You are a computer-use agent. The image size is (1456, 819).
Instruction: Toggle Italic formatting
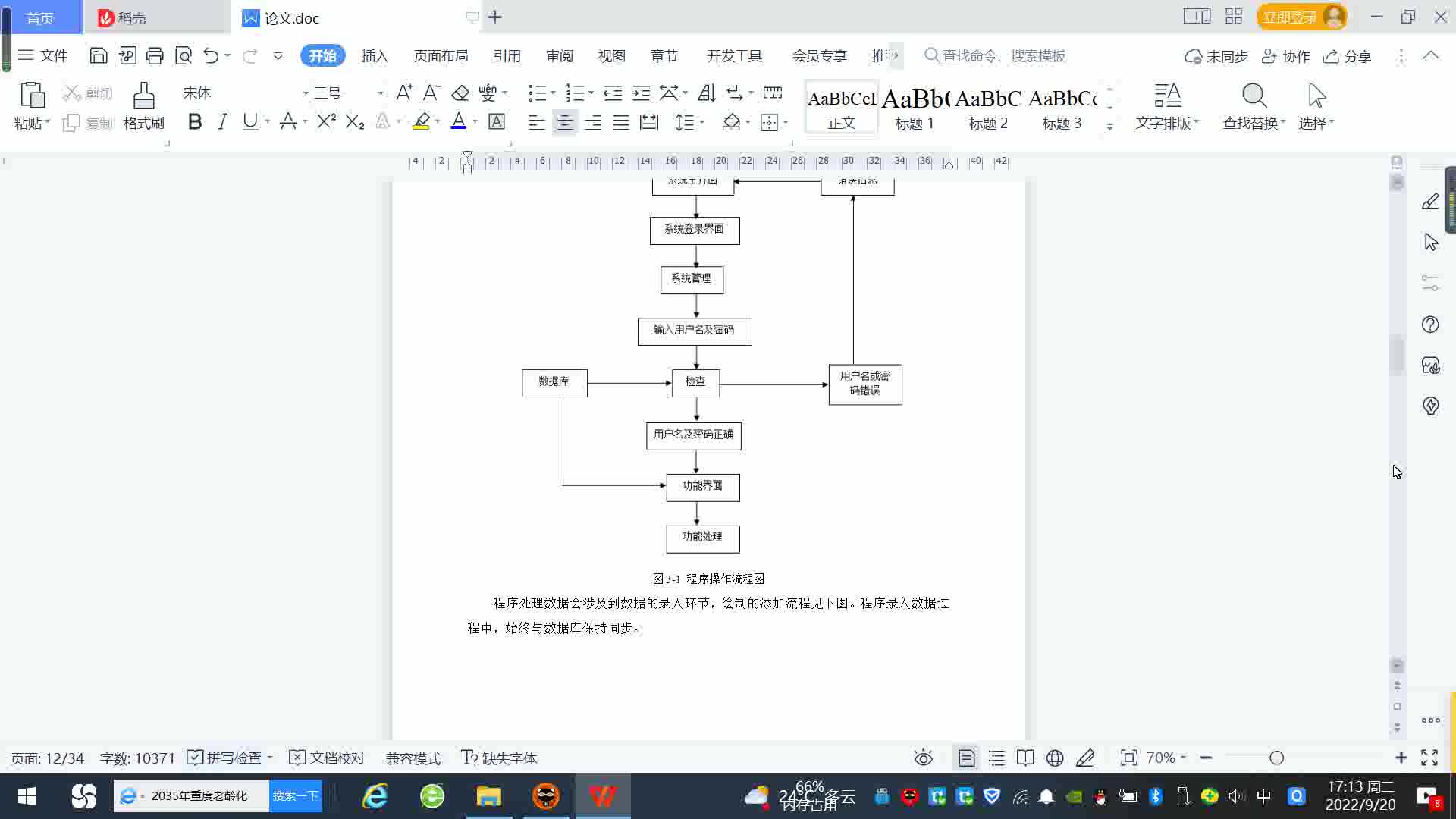tap(222, 121)
